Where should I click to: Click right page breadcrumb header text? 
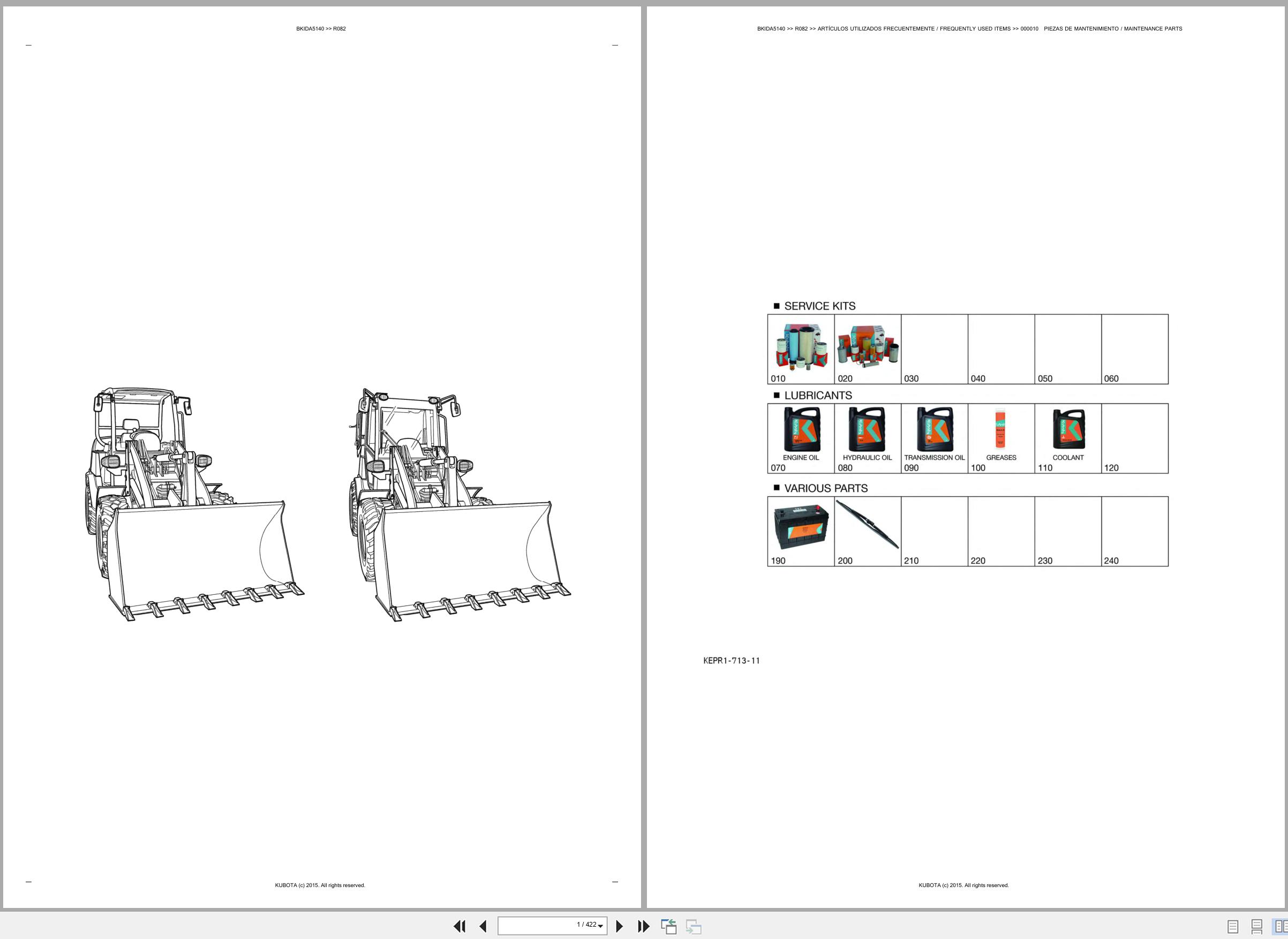point(969,28)
